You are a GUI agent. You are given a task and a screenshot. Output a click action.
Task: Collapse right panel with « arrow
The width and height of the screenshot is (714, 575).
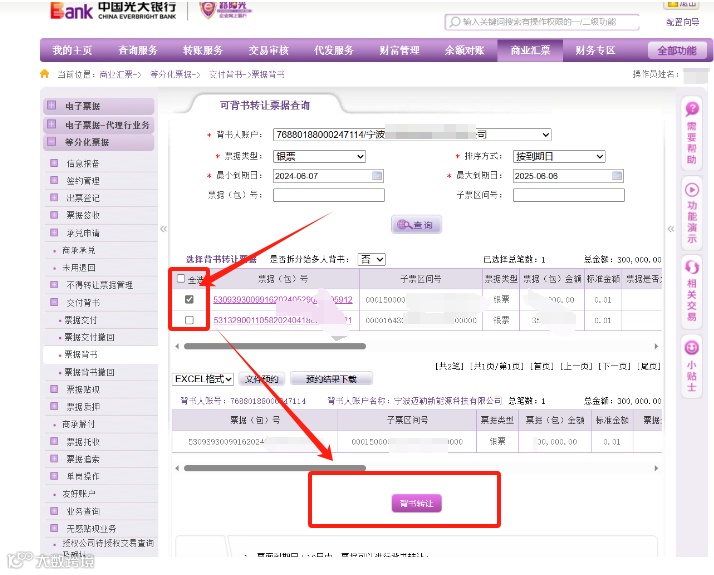671,229
